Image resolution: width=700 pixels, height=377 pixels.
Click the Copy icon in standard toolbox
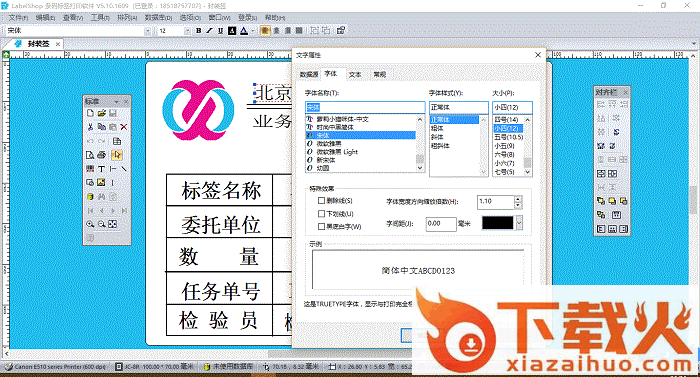101,127
